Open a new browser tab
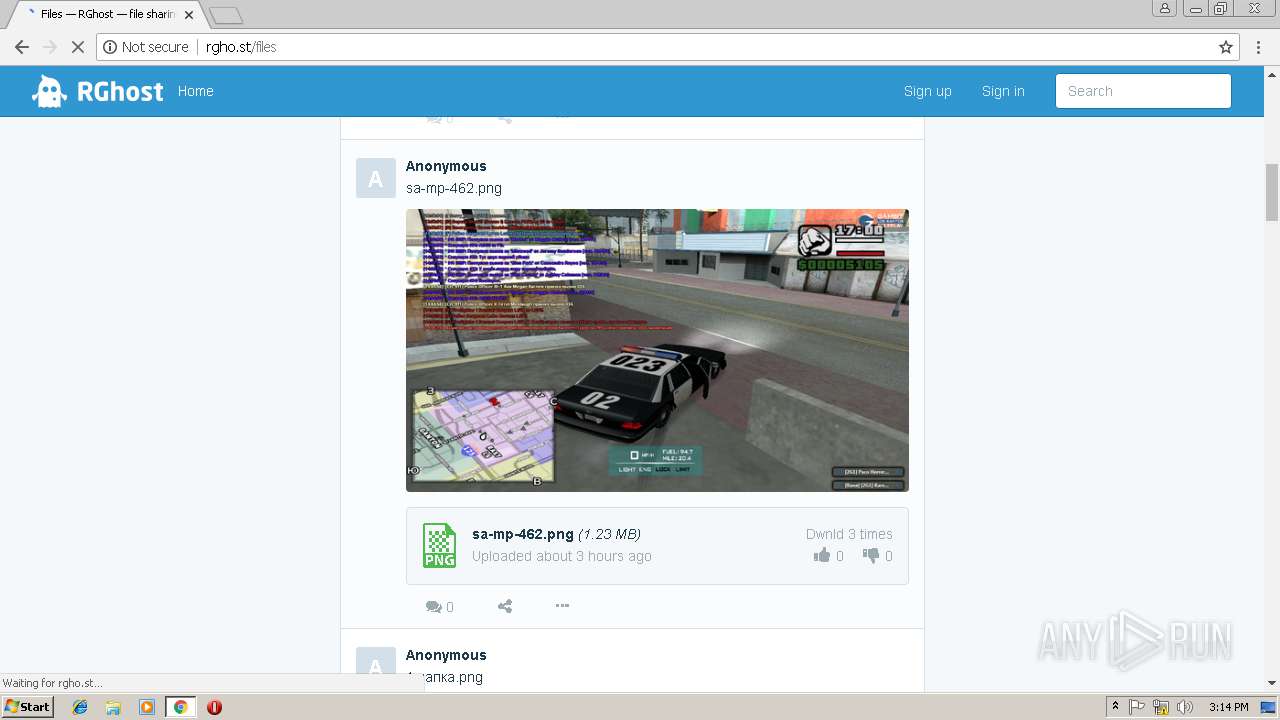The height and width of the screenshot is (720, 1280). (226, 15)
